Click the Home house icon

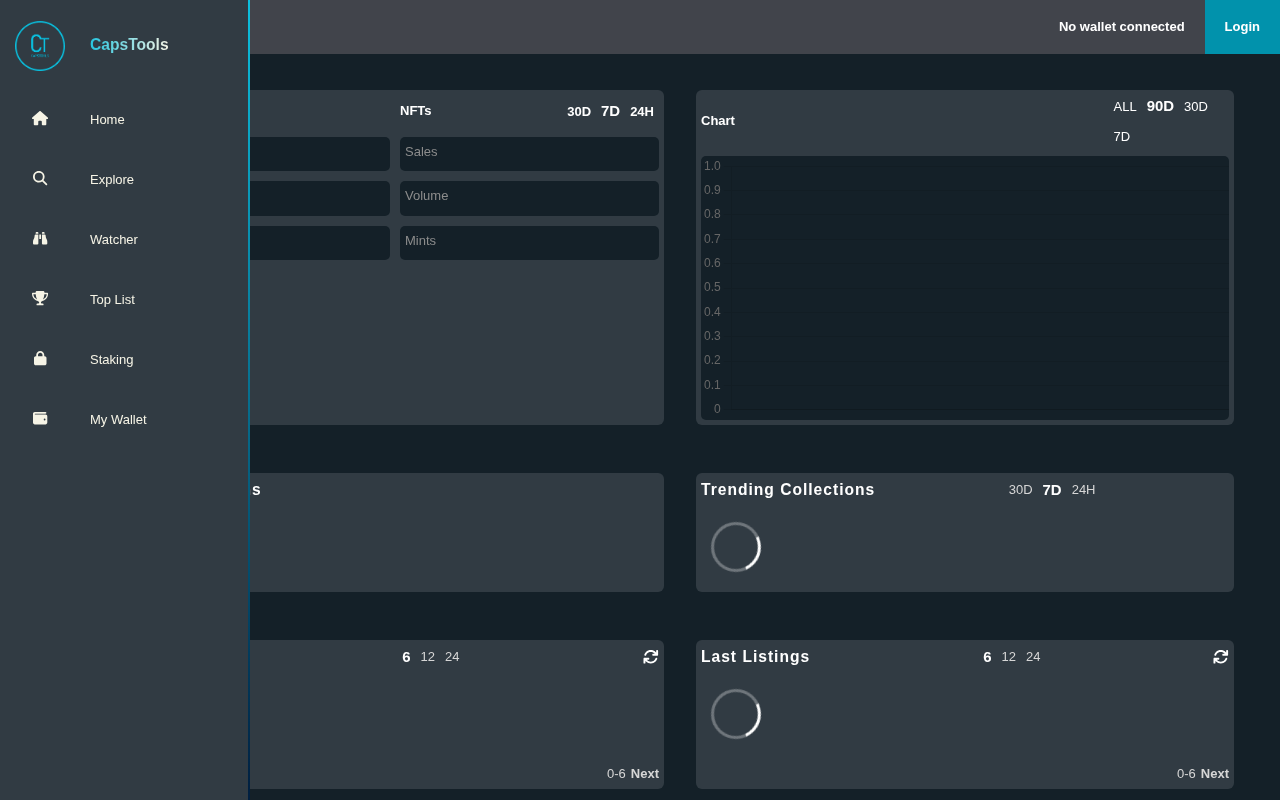point(40,119)
